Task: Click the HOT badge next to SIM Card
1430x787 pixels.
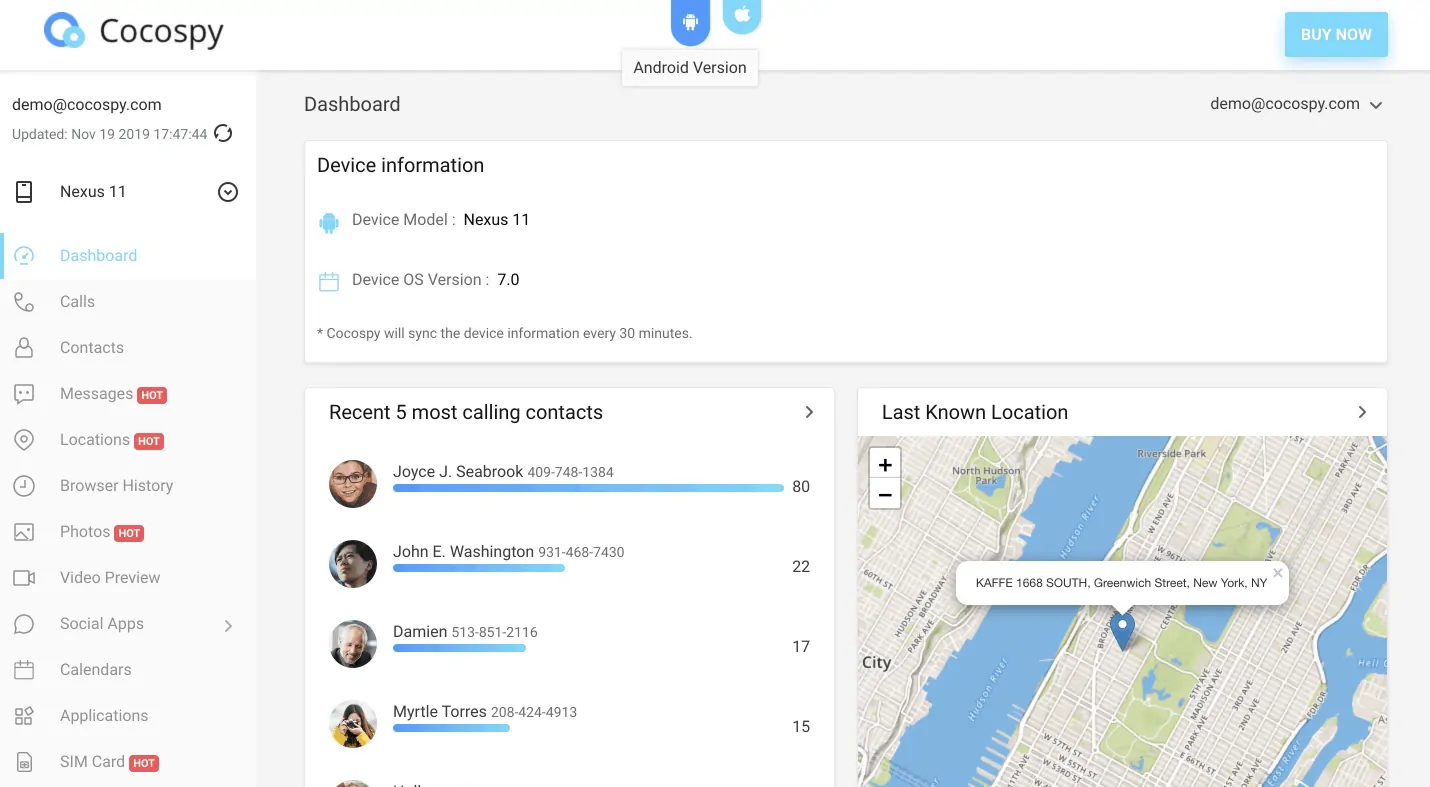Action: coord(144,763)
